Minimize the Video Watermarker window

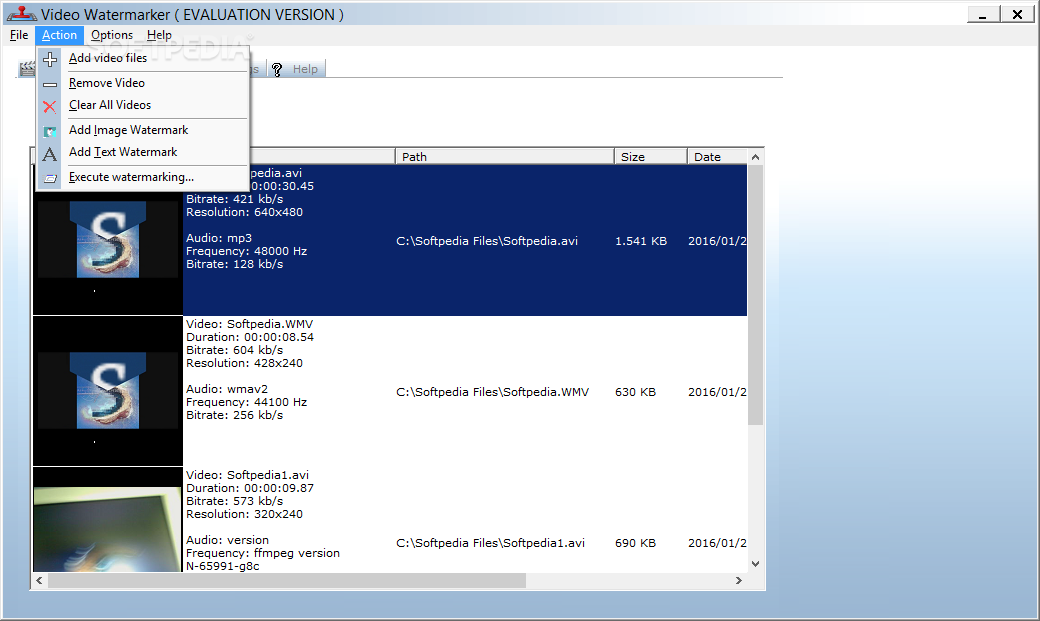click(x=983, y=14)
